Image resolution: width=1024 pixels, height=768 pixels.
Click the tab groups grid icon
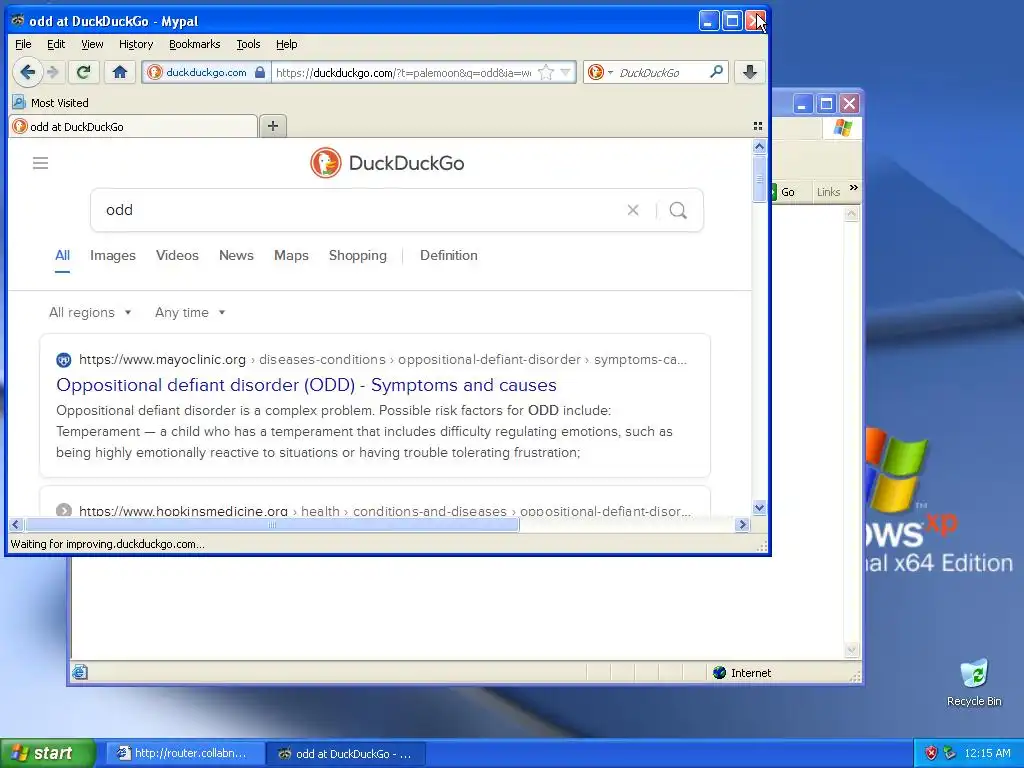(x=758, y=126)
